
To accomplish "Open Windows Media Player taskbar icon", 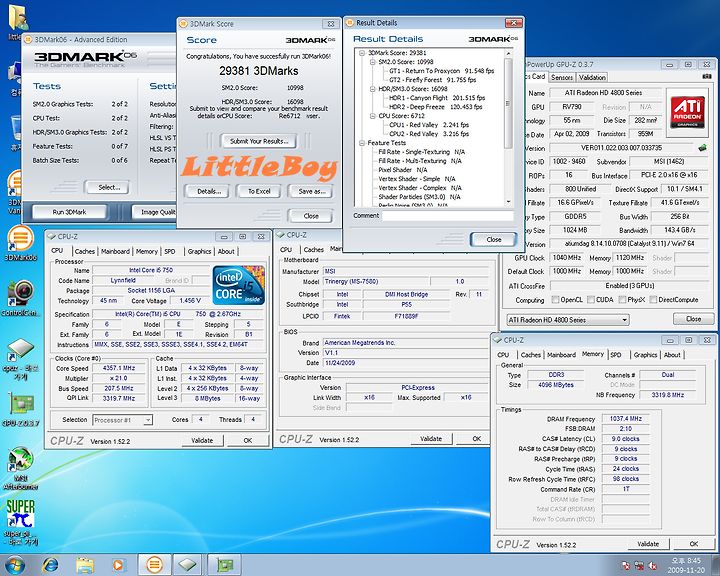I will click(x=118, y=565).
